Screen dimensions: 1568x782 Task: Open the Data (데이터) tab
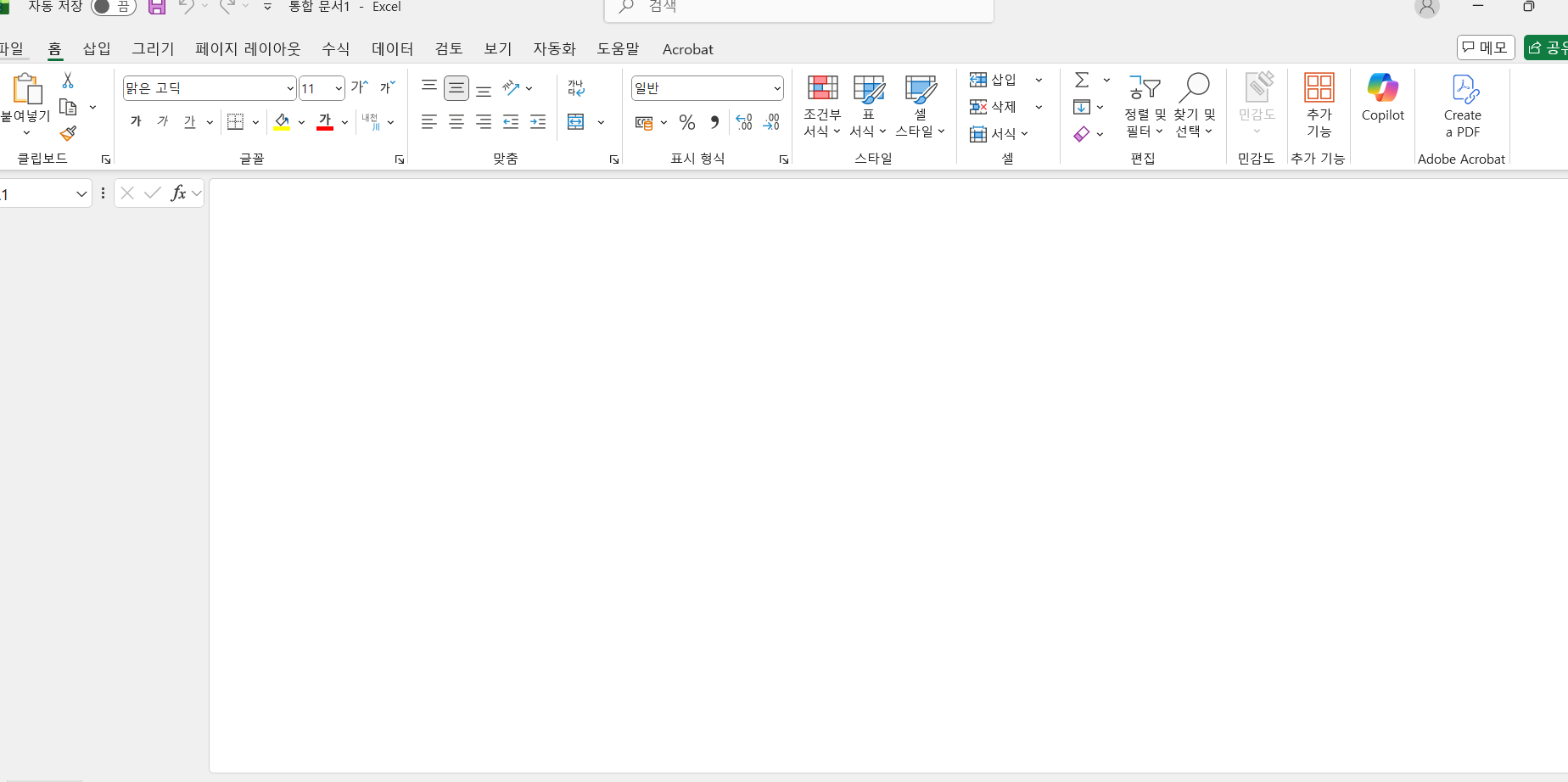(392, 49)
